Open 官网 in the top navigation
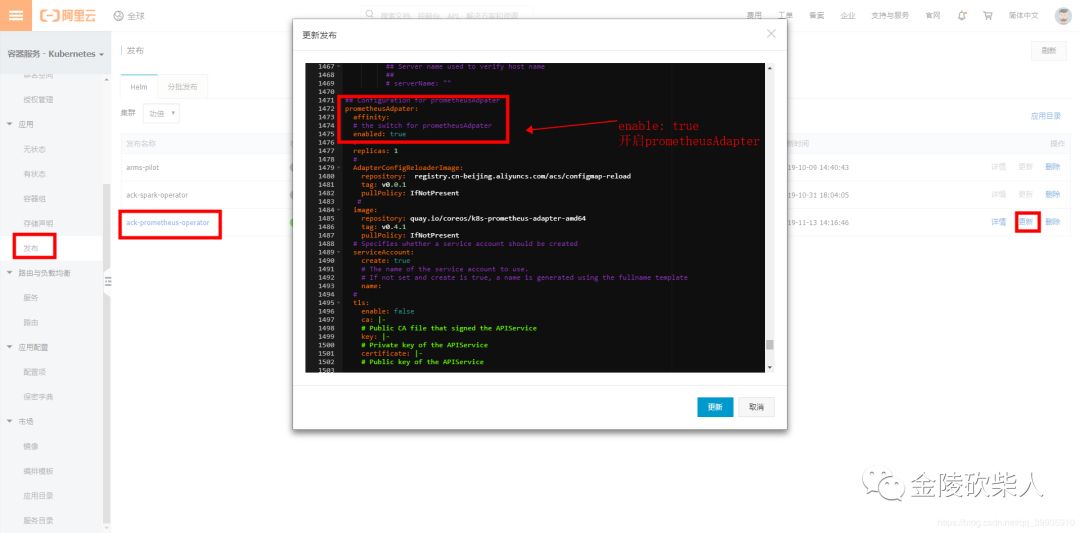Screen dimensions: 1080x533 click(933, 15)
